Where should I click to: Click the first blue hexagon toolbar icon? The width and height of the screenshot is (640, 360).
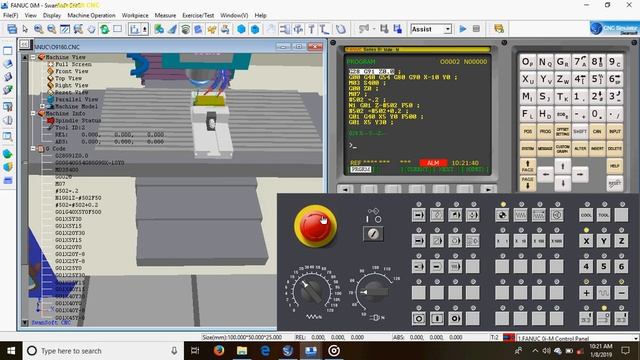241,29
